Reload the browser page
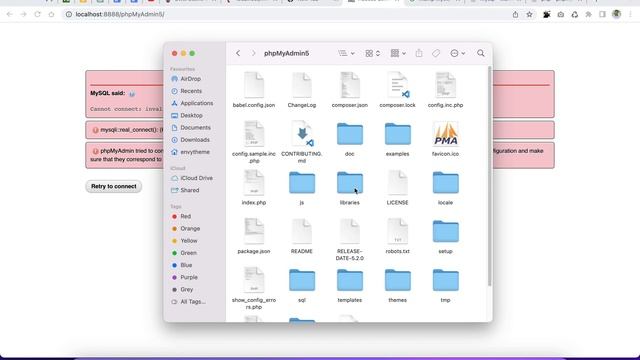The width and height of the screenshot is (640, 360). point(38,14)
